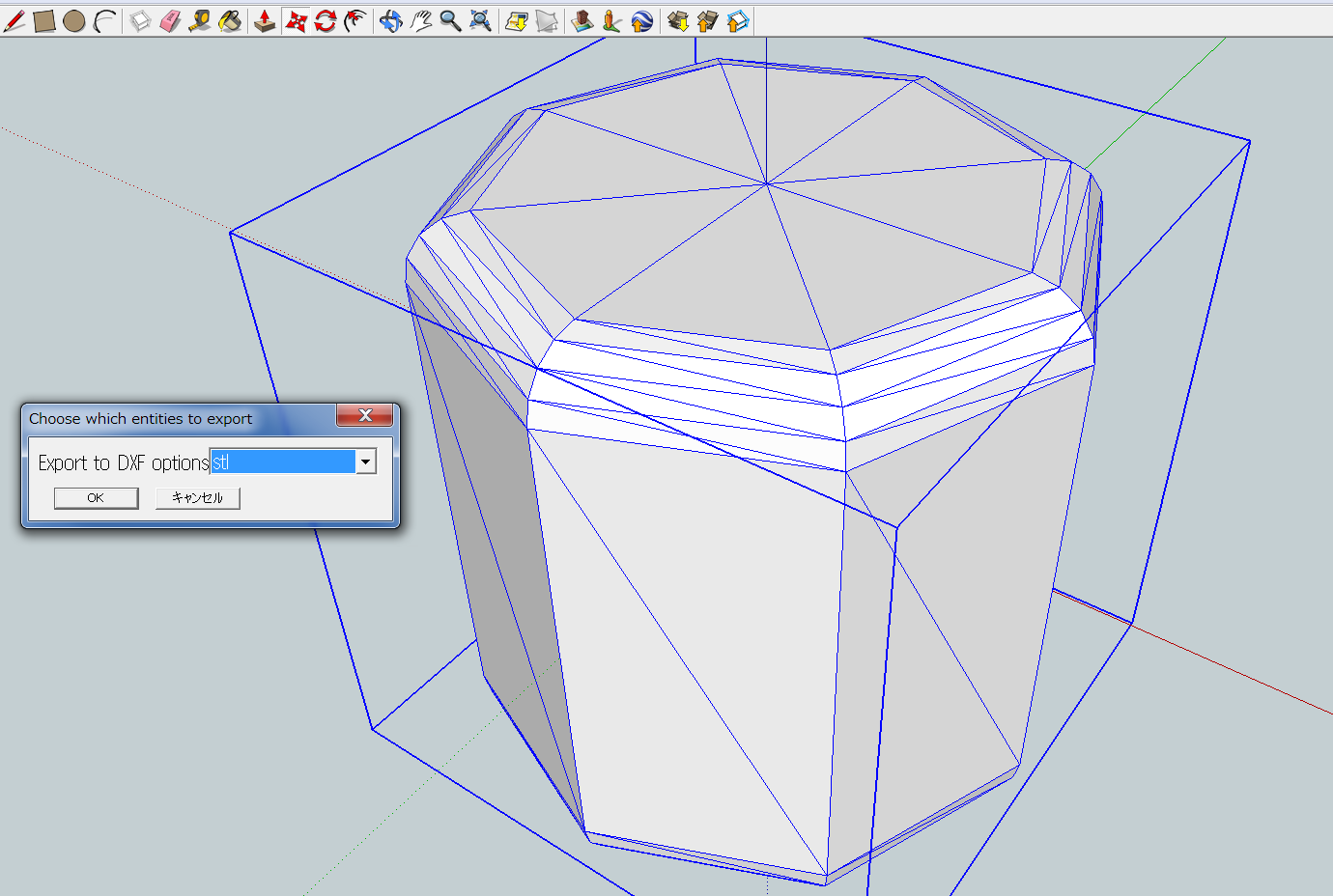Confirm export by clicking OK
The width and height of the screenshot is (1333, 896).
pos(96,497)
